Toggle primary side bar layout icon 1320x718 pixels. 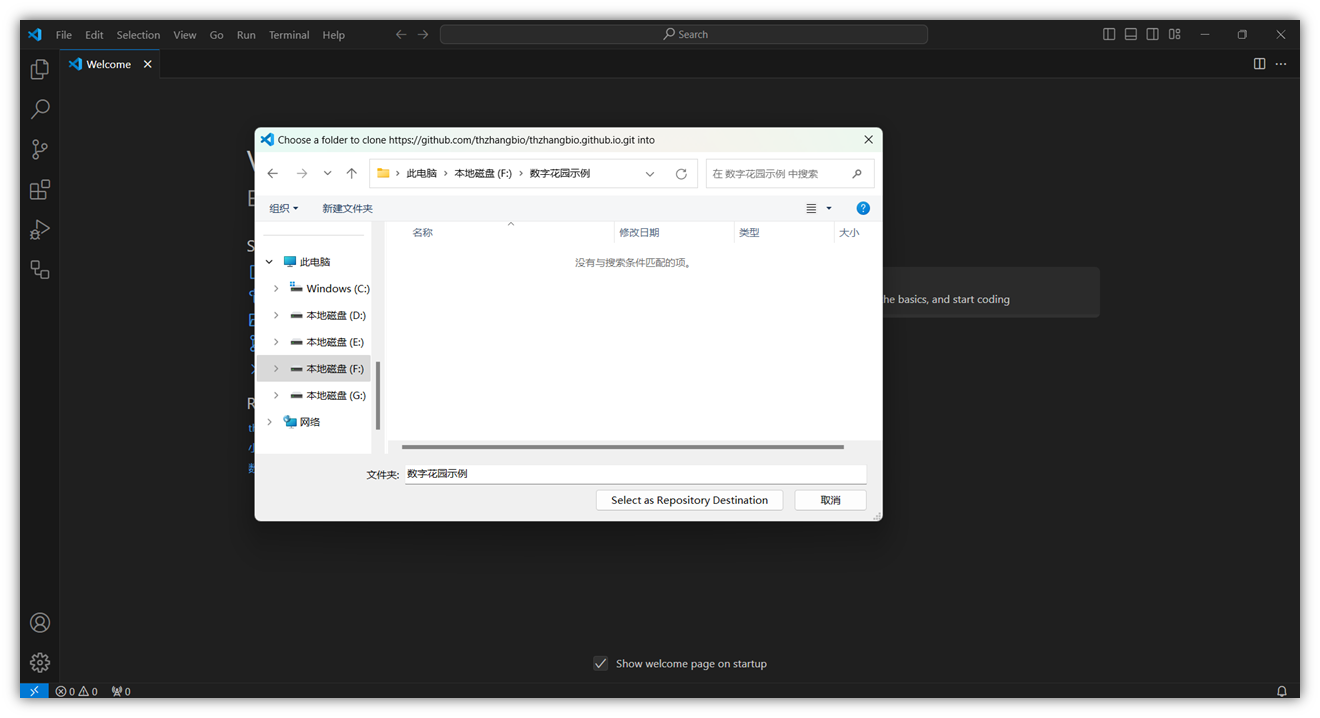pos(1109,34)
